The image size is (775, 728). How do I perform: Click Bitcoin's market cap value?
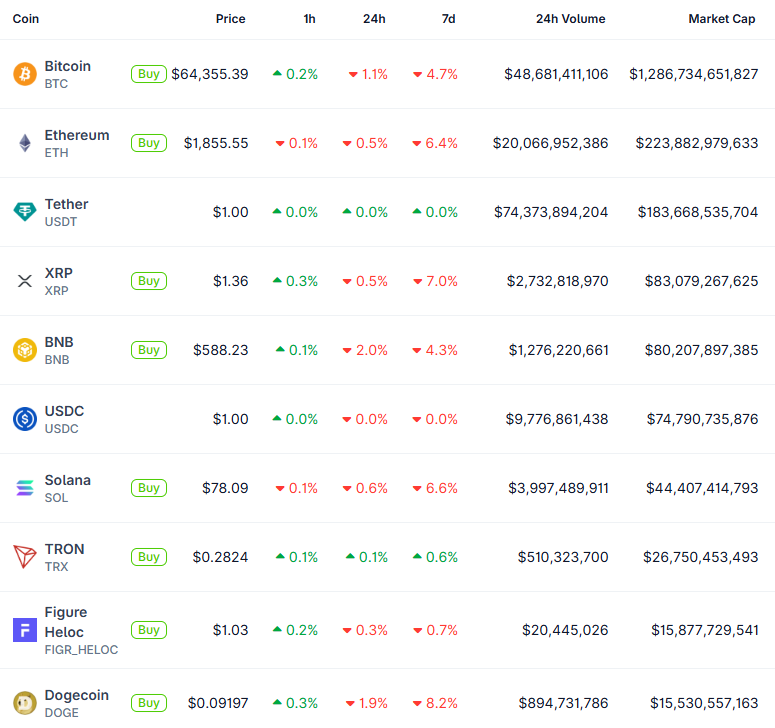click(693, 74)
